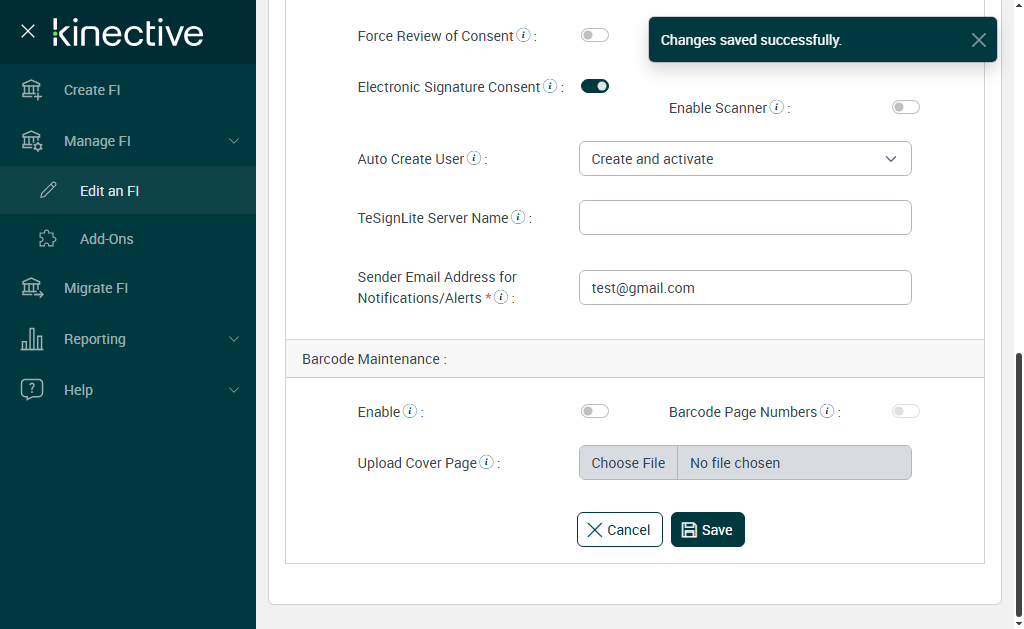Open Edit an FI submenu item
The image size is (1024, 629).
click(x=128, y=191)
